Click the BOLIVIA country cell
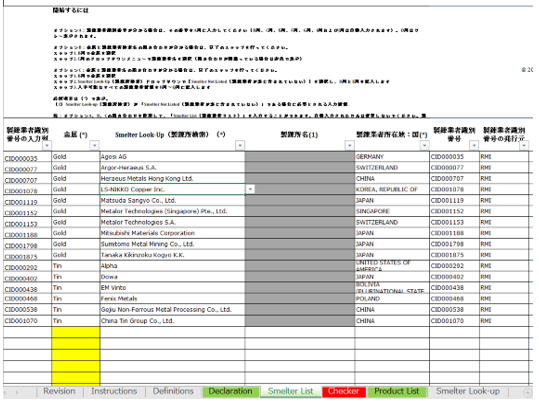539x404 pixels. 392,288
